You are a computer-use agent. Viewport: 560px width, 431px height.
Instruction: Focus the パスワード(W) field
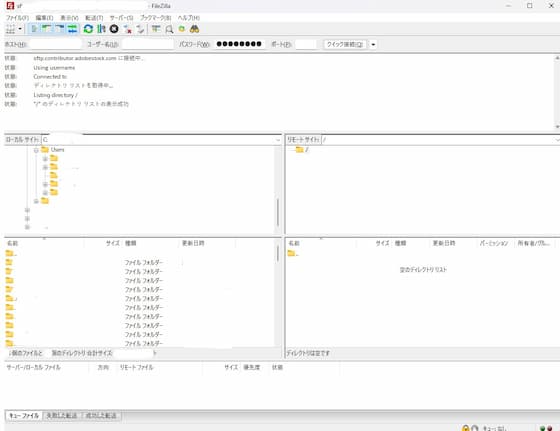(x=239, y=44)
